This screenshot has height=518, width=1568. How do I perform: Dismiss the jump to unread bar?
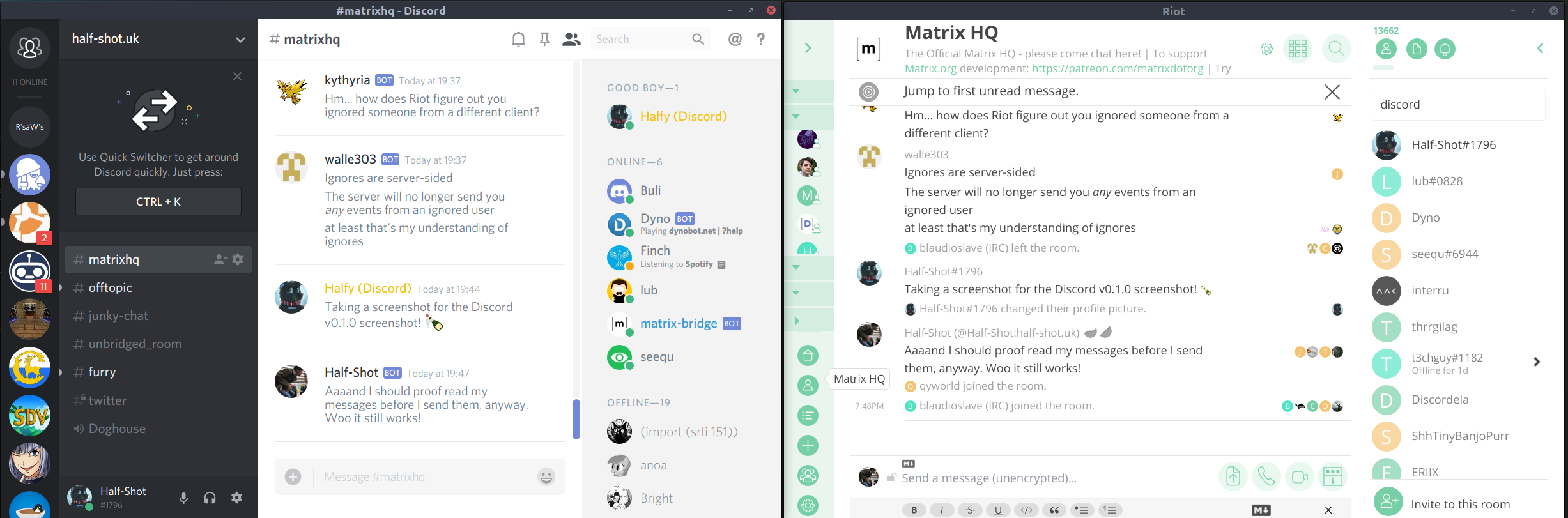(1332, 92)
